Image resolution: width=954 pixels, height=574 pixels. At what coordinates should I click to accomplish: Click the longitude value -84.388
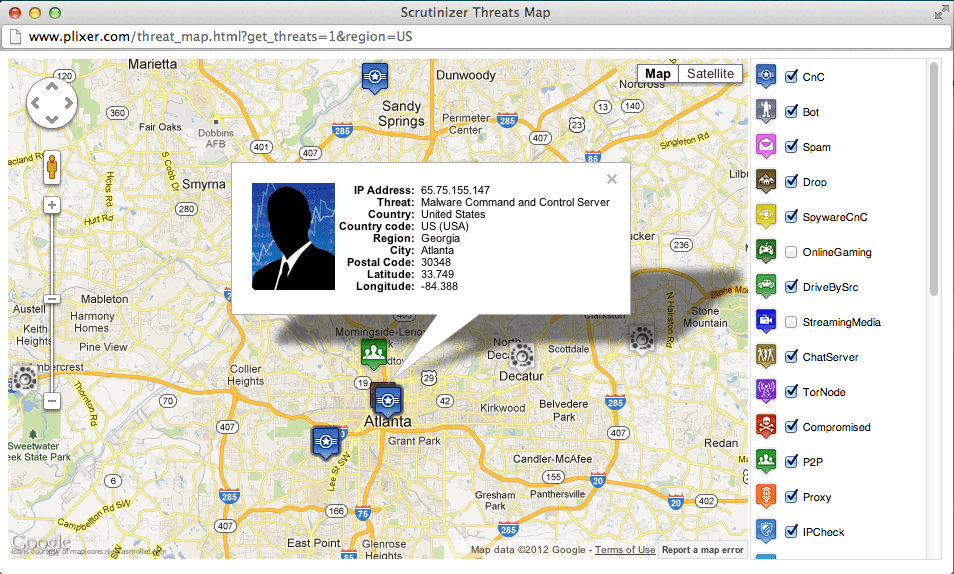click(439, 287)
